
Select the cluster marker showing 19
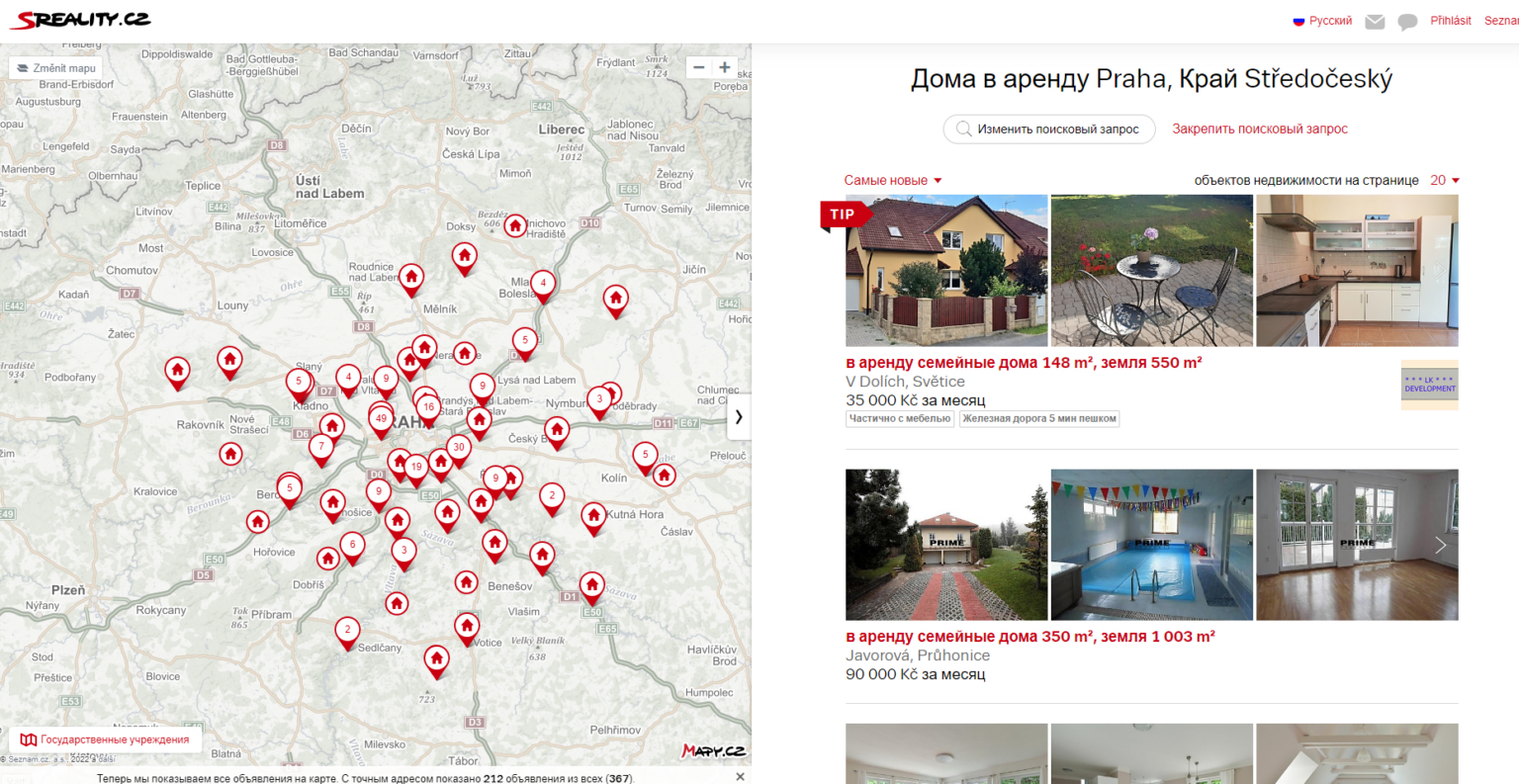coord(416,468)
